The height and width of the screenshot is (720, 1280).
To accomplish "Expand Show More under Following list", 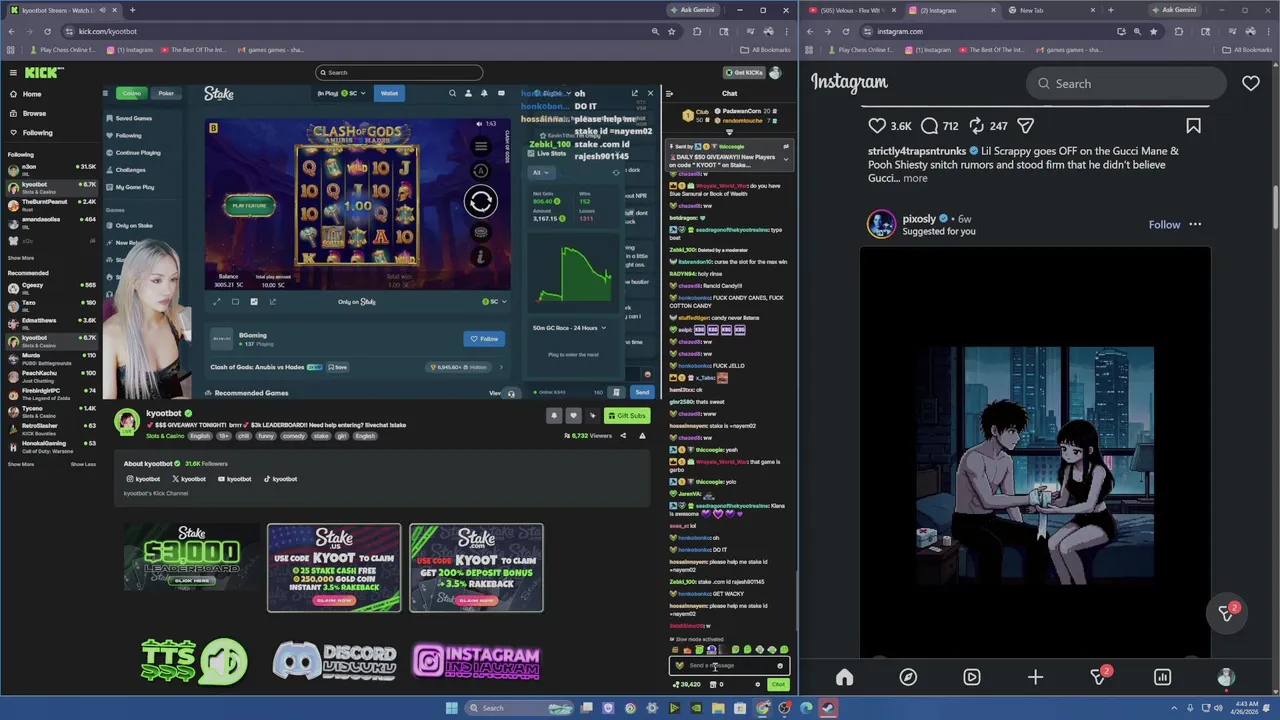I will (x=21, y=257).
